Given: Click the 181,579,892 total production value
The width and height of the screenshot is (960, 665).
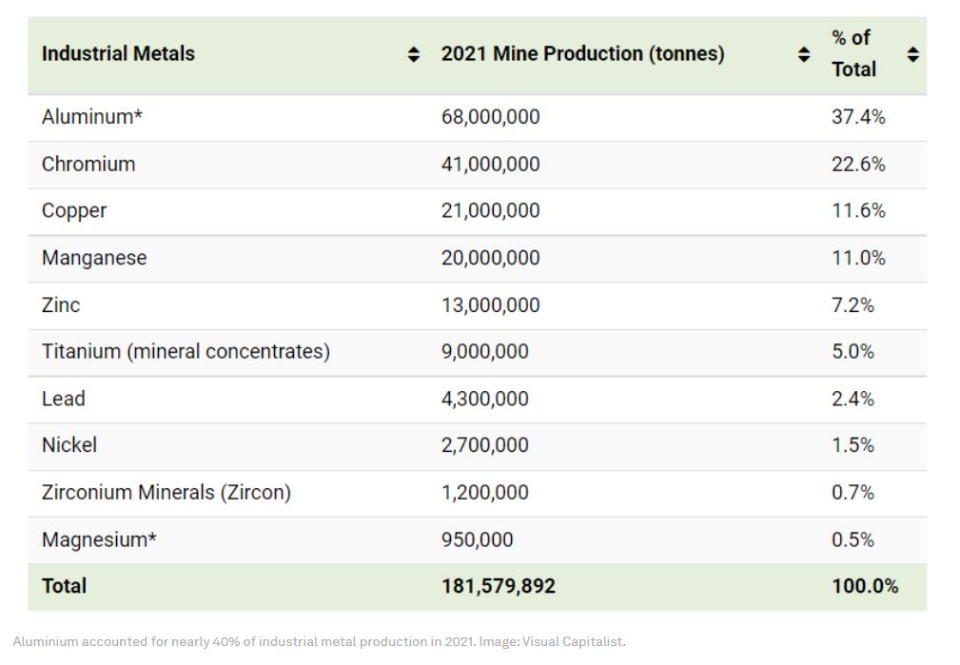Looking at the screenshot, I should coord(498,587).
